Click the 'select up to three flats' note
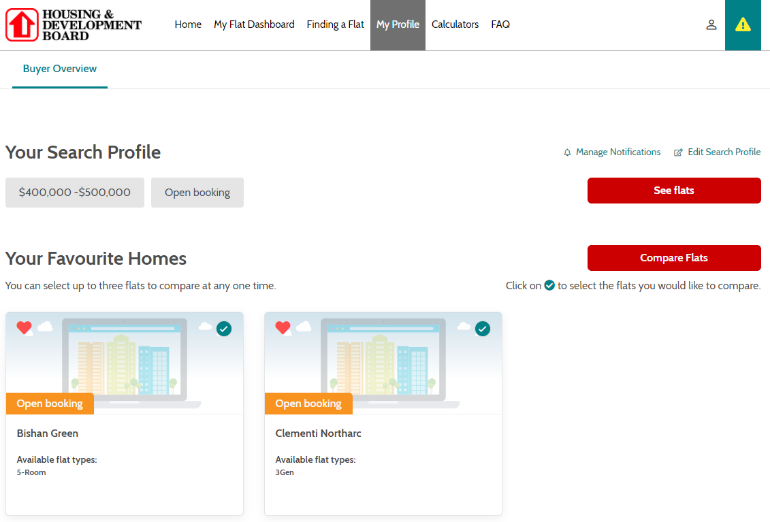The width and height of the screenshot is (770, 522). (x=140, y=286)
